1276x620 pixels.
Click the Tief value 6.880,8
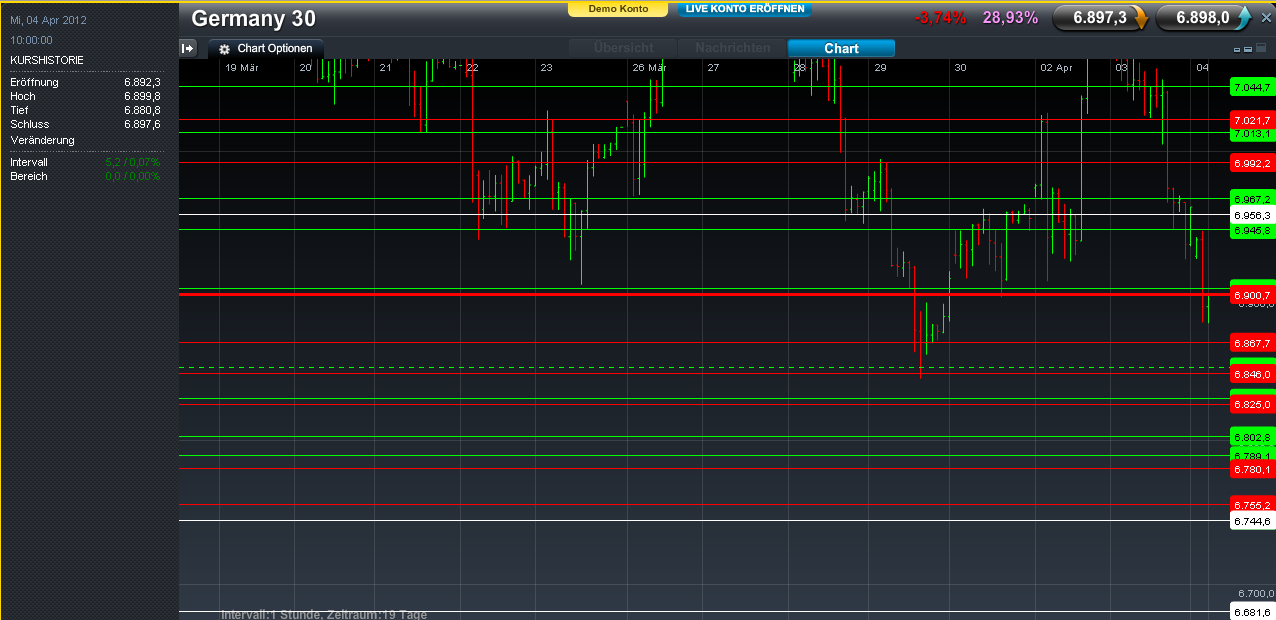click(x=142, y=110)
